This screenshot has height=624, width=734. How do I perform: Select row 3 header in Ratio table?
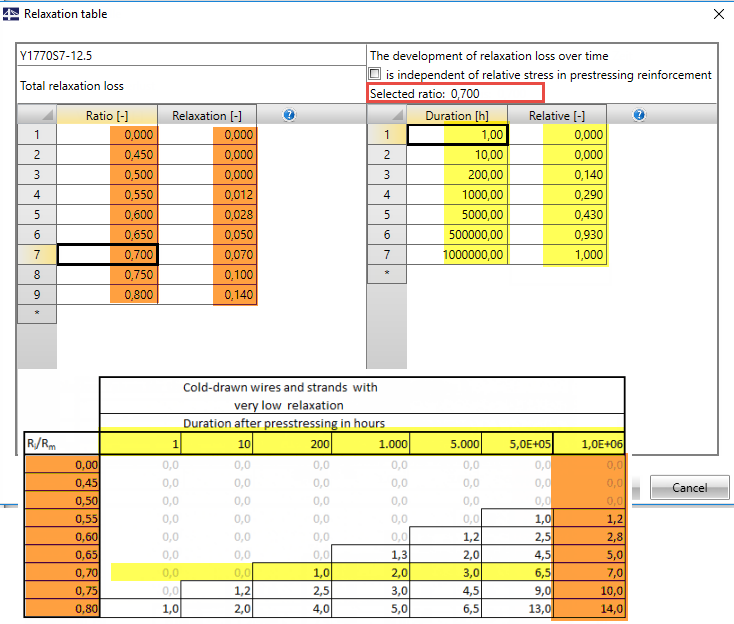tap(37, 175)
